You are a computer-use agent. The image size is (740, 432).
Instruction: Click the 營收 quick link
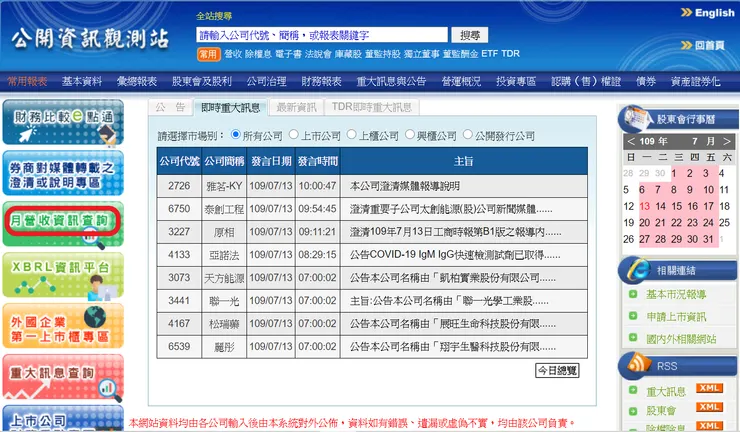233,54
